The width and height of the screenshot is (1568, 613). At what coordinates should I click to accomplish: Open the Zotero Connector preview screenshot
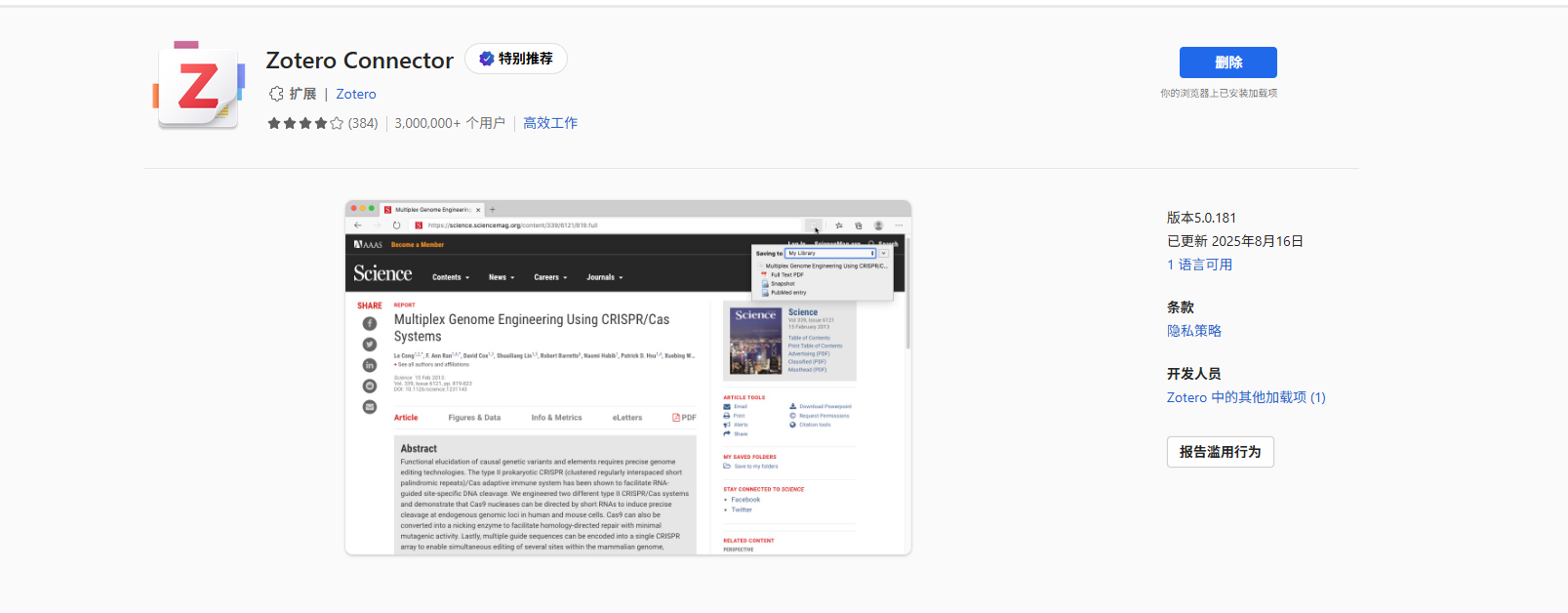tap(628, 378)
